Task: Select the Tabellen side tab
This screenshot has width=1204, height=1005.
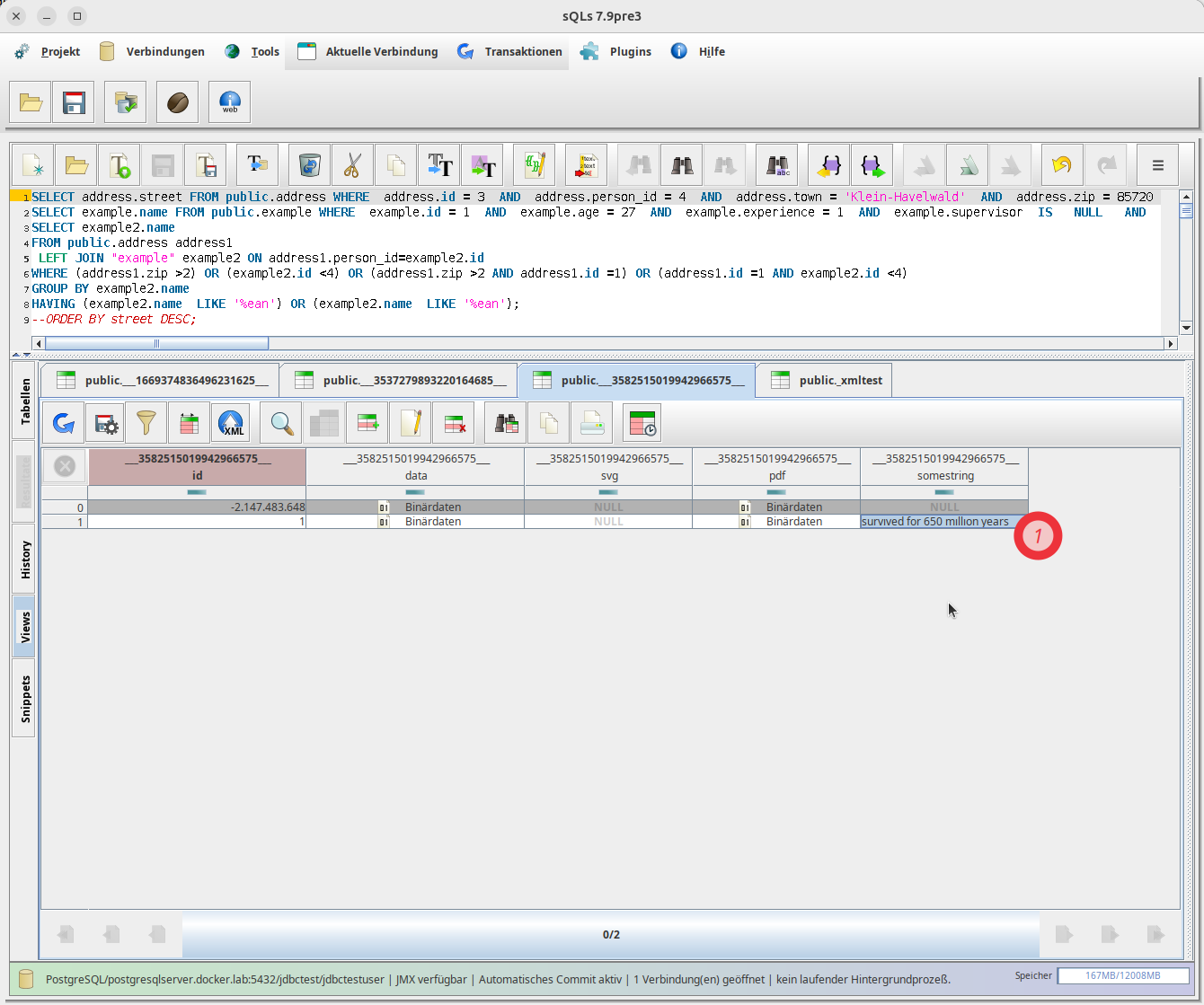Action: coord(24,401)
